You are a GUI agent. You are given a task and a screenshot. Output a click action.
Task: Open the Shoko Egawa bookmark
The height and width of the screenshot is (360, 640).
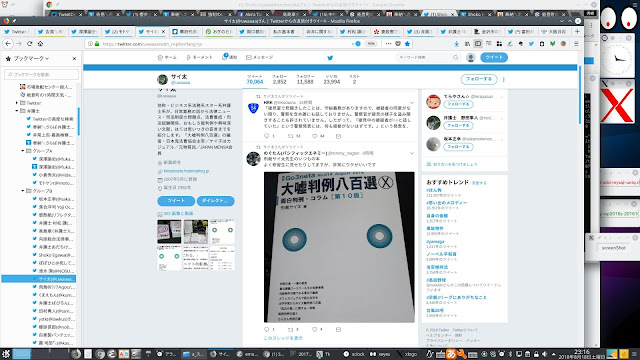pyautogui.click(x=53, y=255)
